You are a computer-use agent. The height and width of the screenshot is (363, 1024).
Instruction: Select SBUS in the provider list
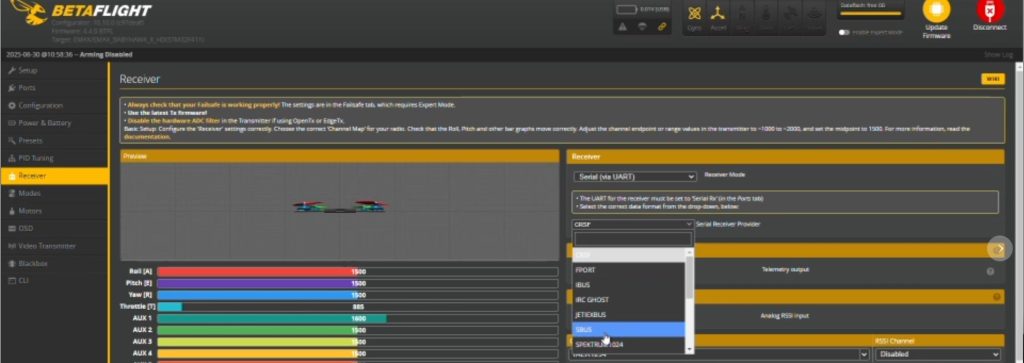pyautogui.click(x=628, y=330)
